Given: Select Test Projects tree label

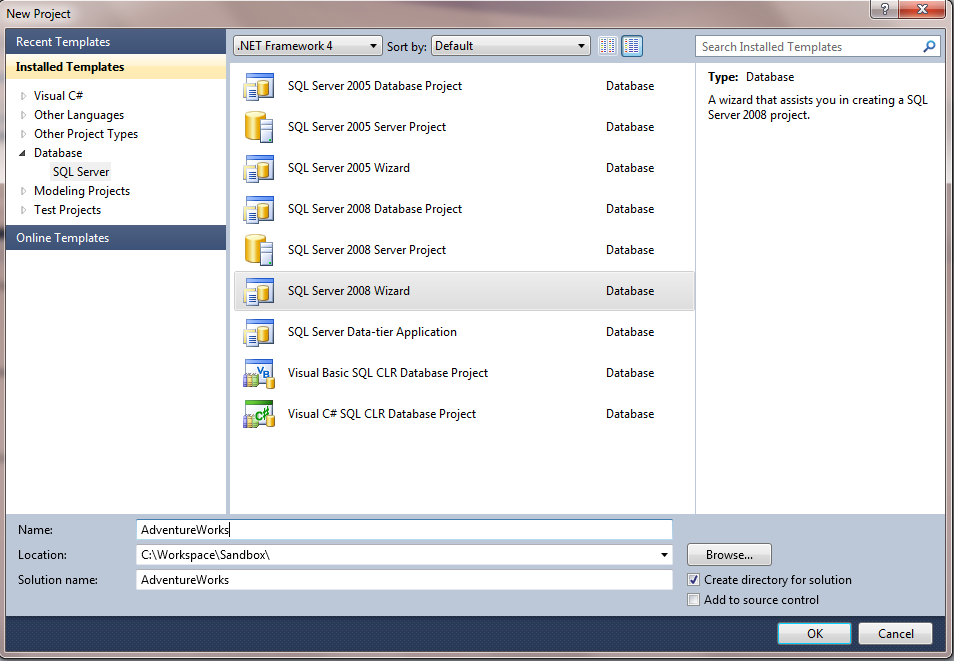Looking at the screenshot, I should pos(67,209).
